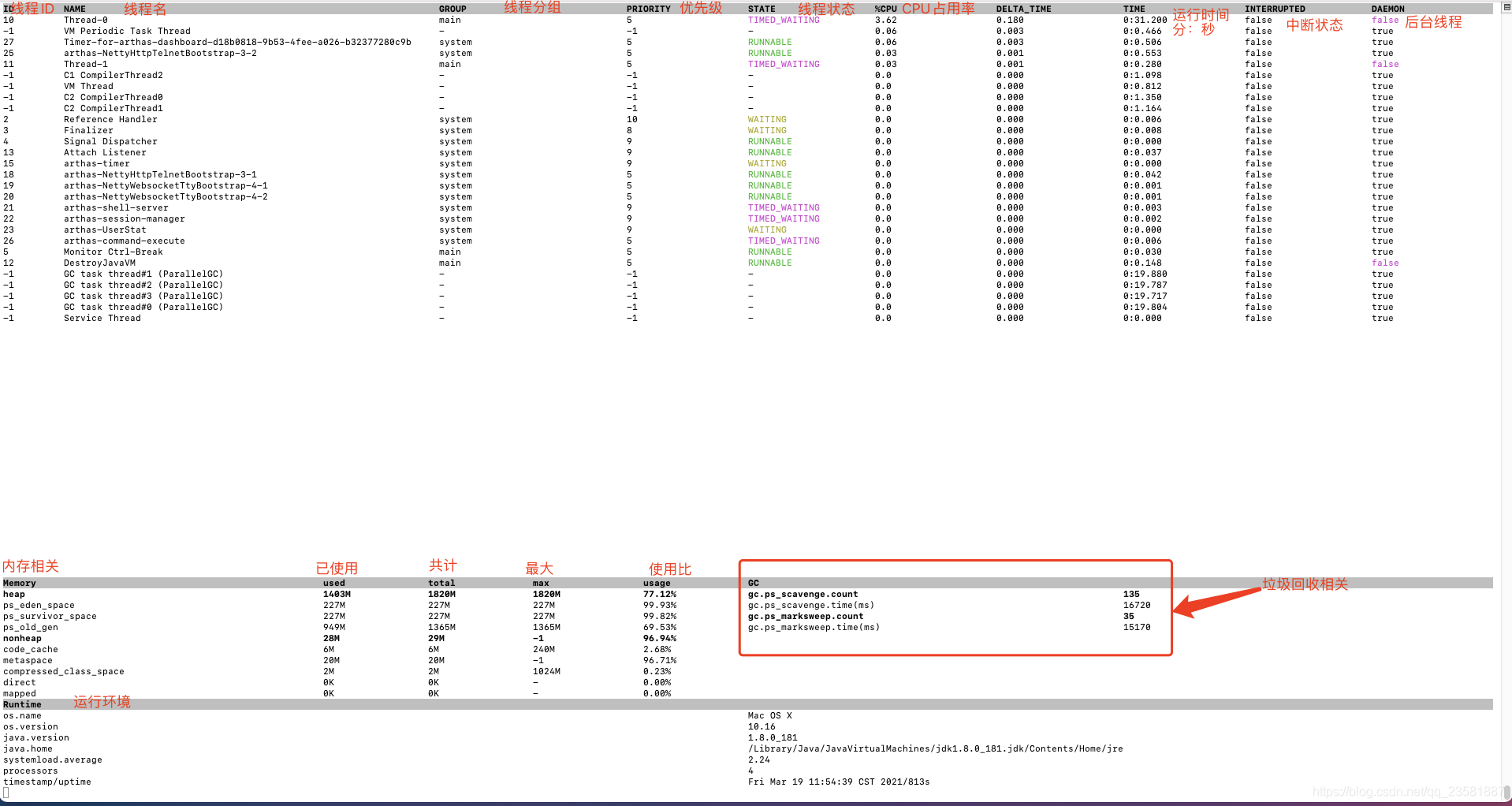1512x806 pixels.
Task: Click the 1403M heap used value
Action: (337, 595)
